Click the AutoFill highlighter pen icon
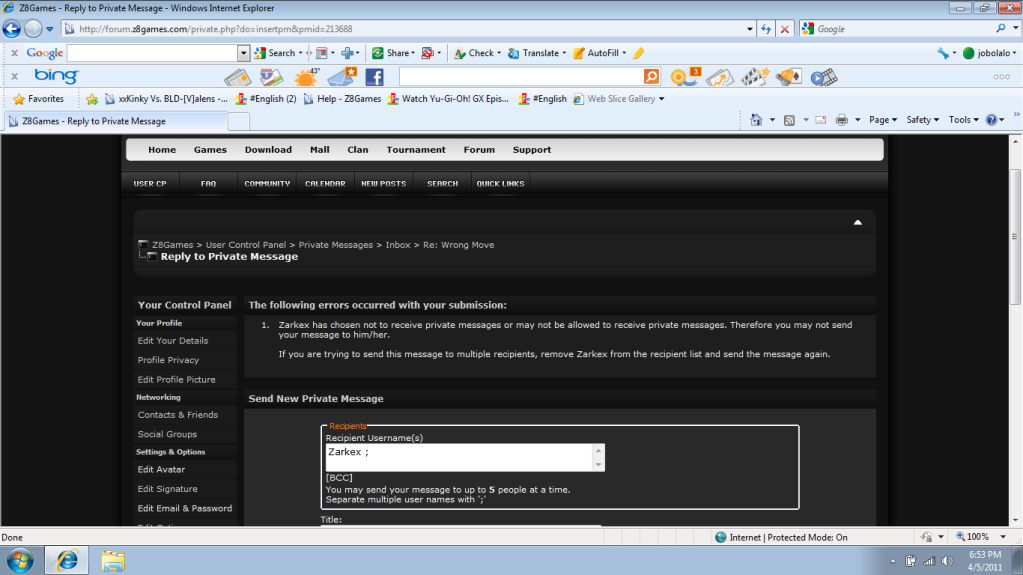Image resolution: width=1023 pixels, height=575 pixels. point(638,53)
